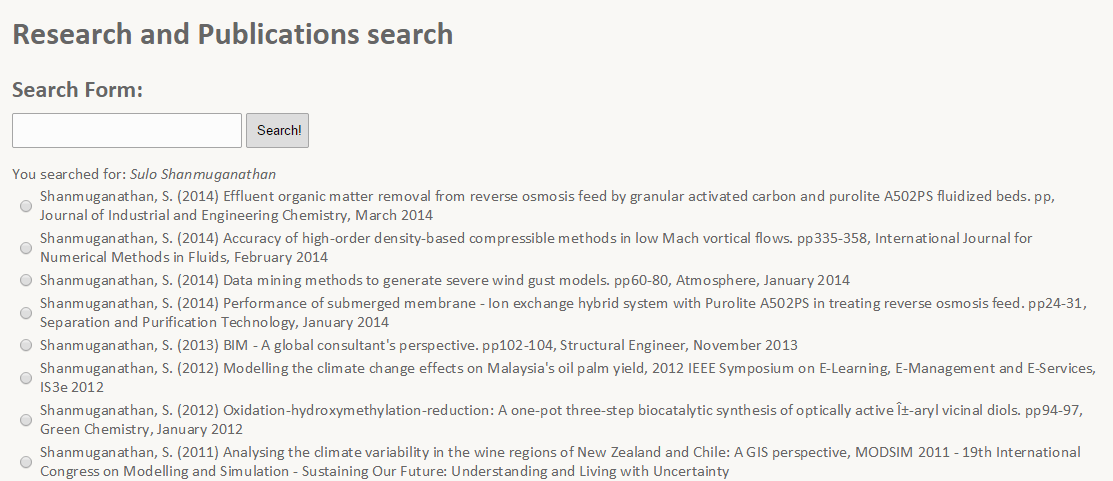
Task: Click the search text input field
Action: 127,131
